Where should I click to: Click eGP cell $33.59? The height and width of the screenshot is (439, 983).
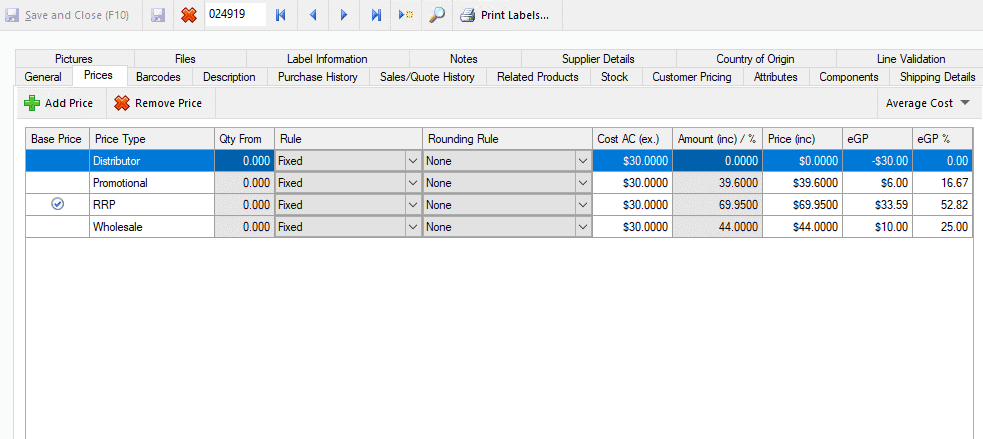878,205
